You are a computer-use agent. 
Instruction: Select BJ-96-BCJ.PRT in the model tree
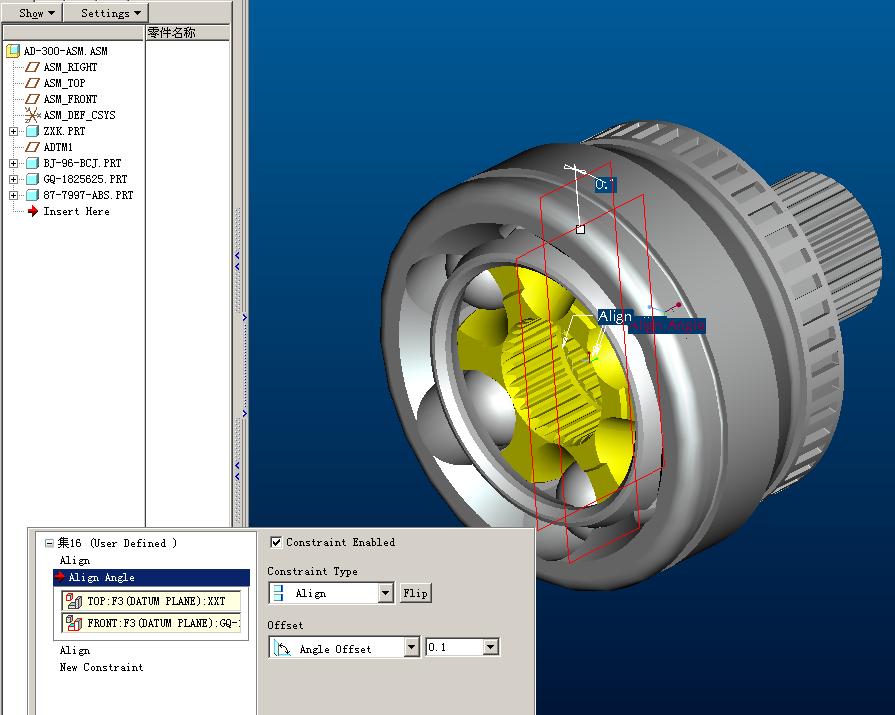(82, 163)
